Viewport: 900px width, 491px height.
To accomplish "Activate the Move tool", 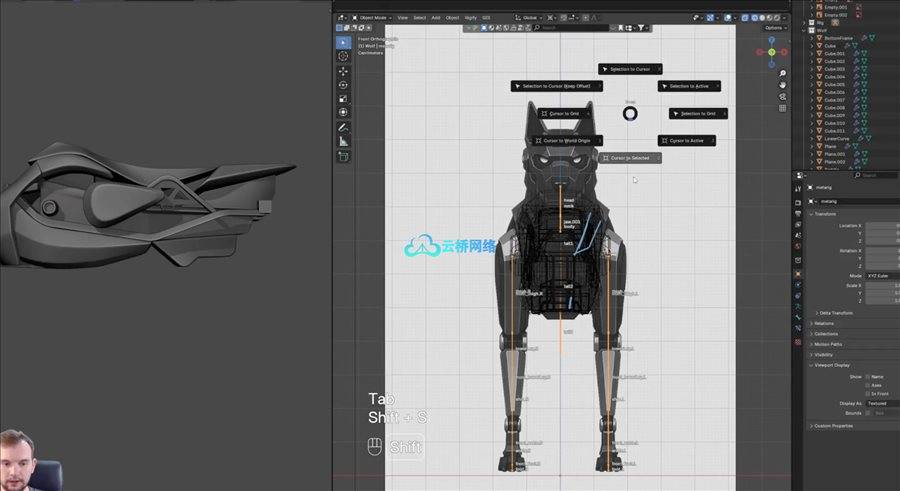I will [x=343, y=71].
